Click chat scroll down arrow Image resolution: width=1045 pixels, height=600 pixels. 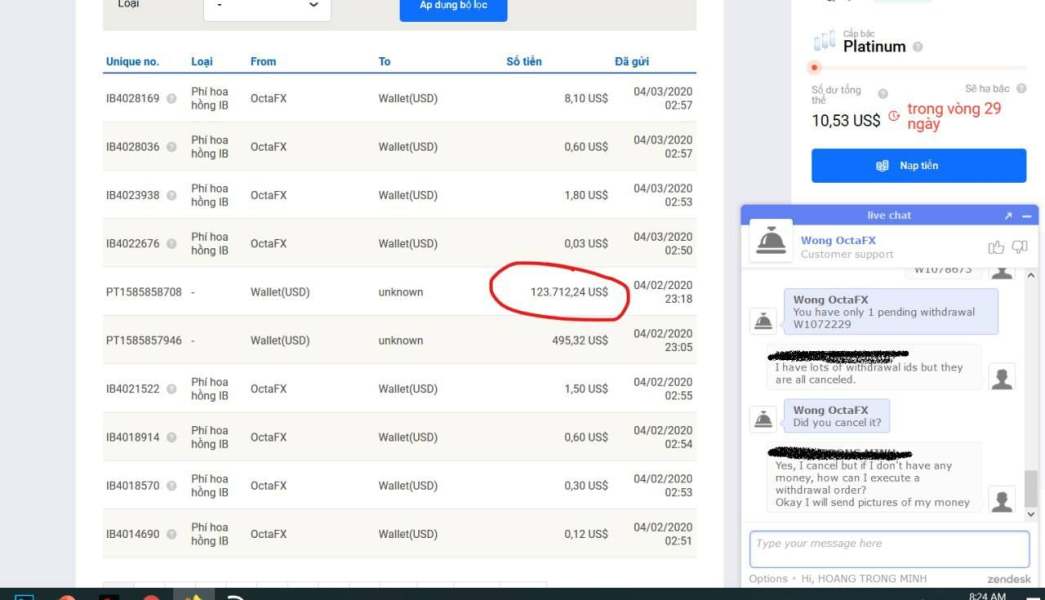[1031, 514]
